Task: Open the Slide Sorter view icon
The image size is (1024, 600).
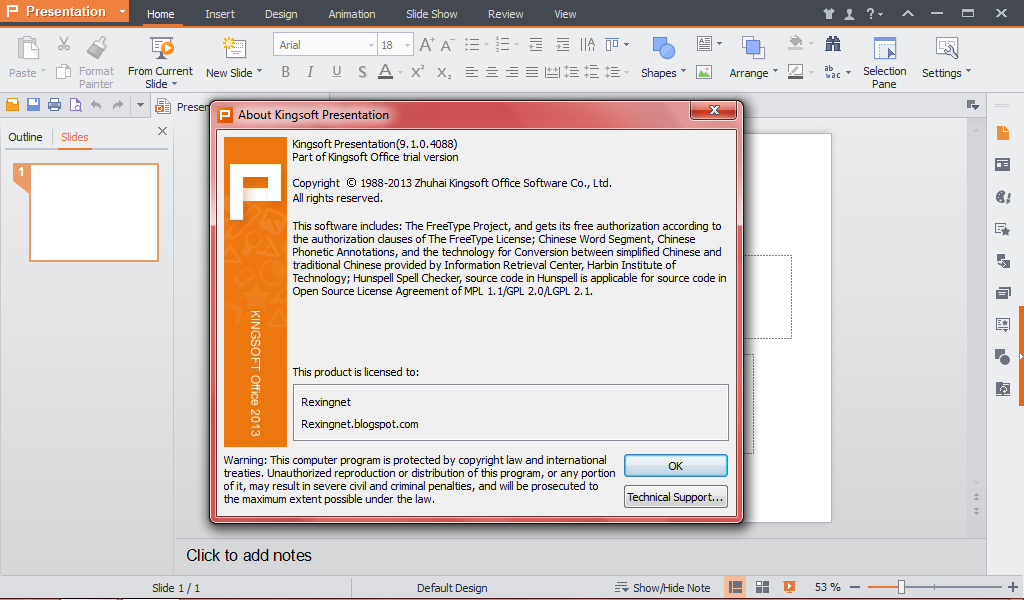Action: point(761,586)
